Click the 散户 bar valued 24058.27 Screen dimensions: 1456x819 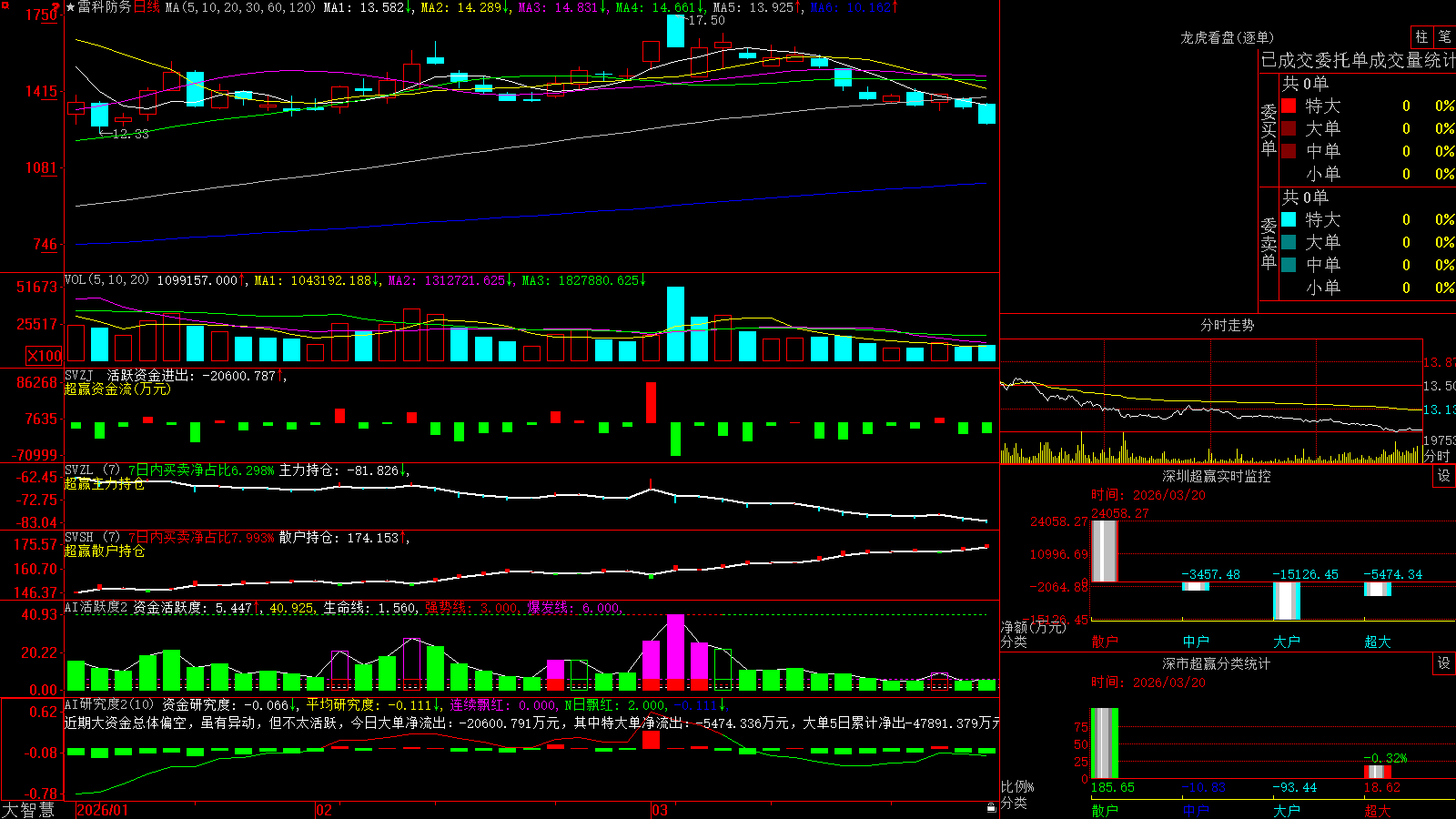pyautogui.click(x=1105, y=551)
